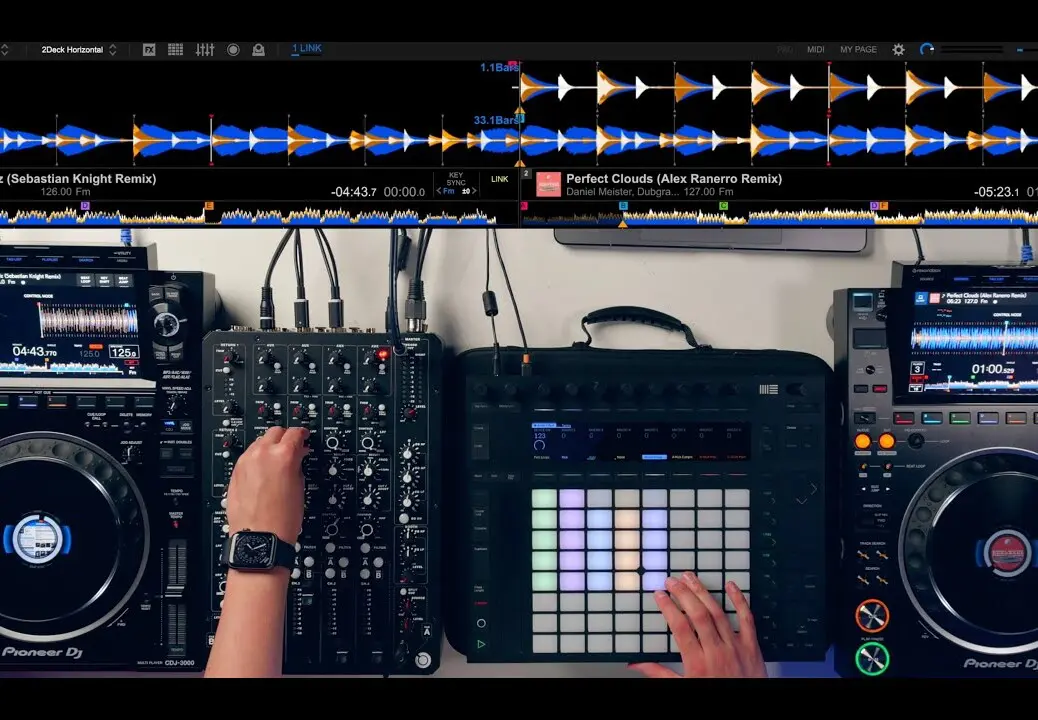Open the recording panel circle icon

coord(233,50)
